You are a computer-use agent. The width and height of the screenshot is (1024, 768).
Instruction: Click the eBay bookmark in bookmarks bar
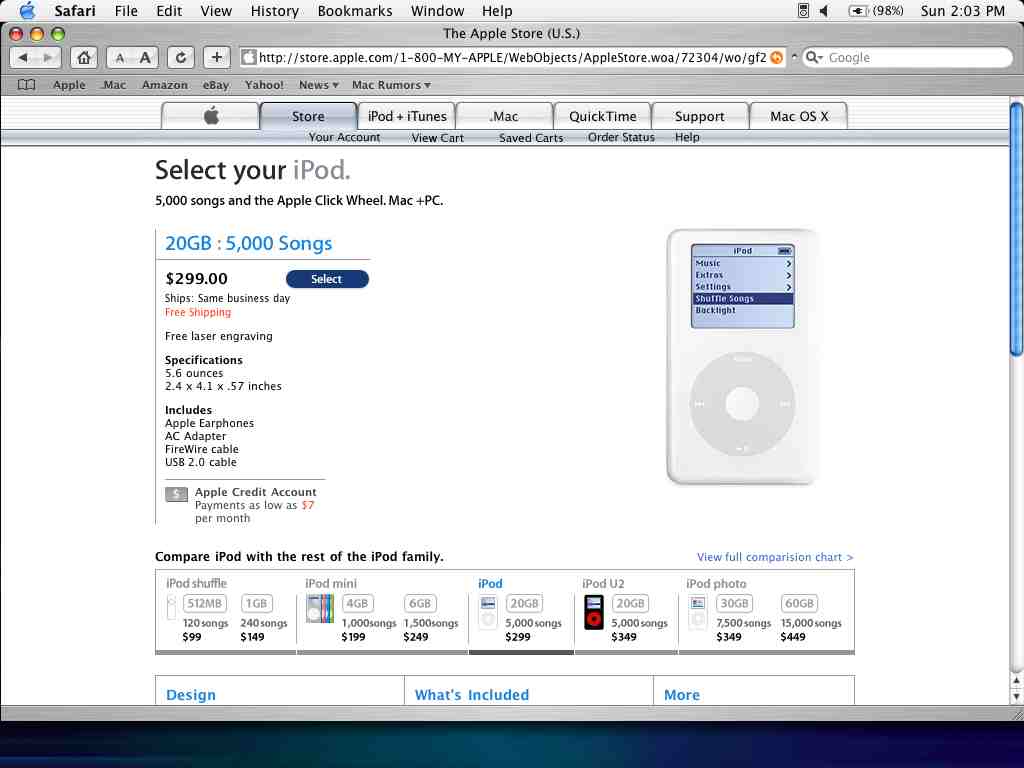(x=216, y=85)
